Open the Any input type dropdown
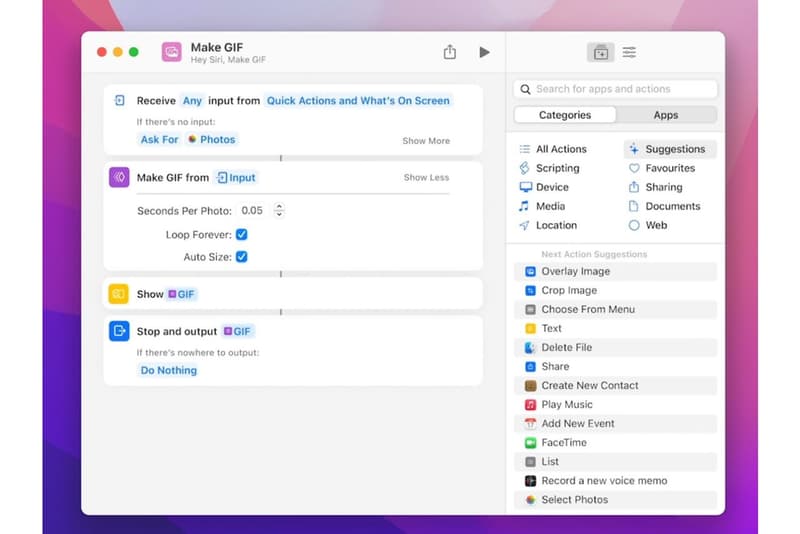The height and width of the screenshot is (534, 800). coord(192,100)
